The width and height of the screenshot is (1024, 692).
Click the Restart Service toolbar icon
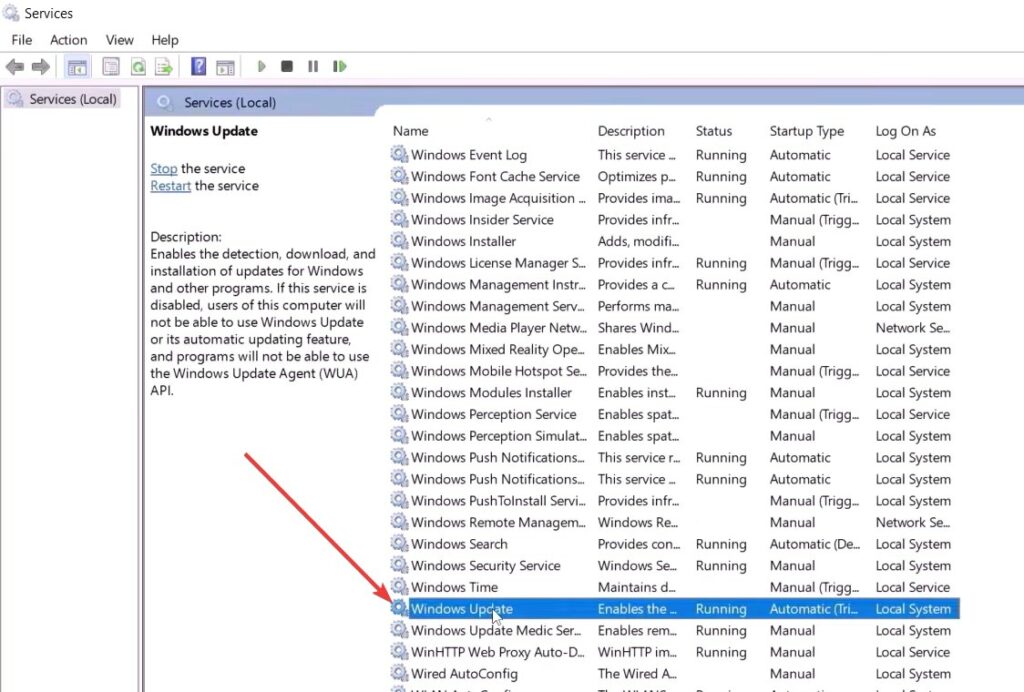click(x=340, y=67)
